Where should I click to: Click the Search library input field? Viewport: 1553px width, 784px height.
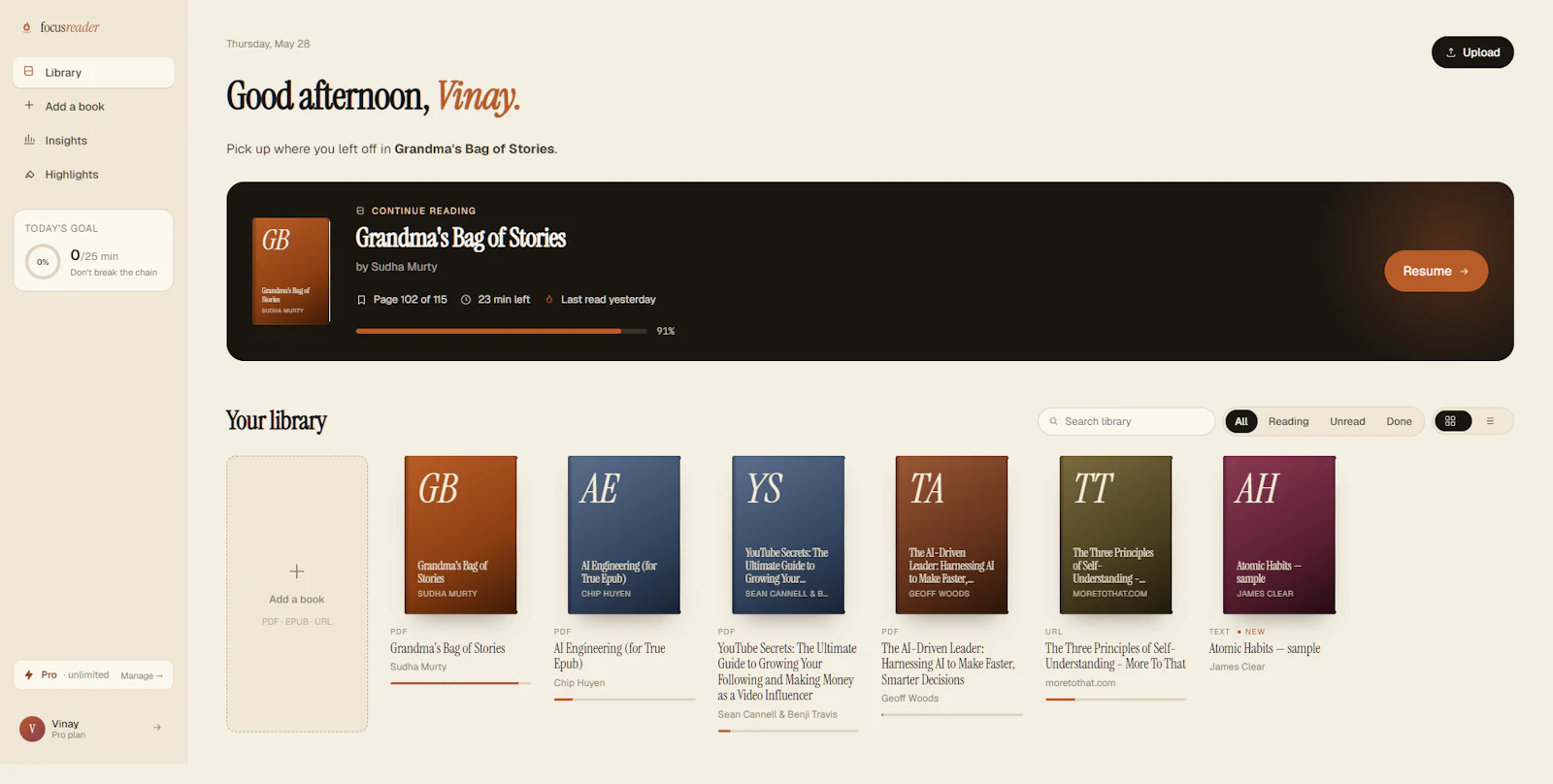click(1126, 421)
